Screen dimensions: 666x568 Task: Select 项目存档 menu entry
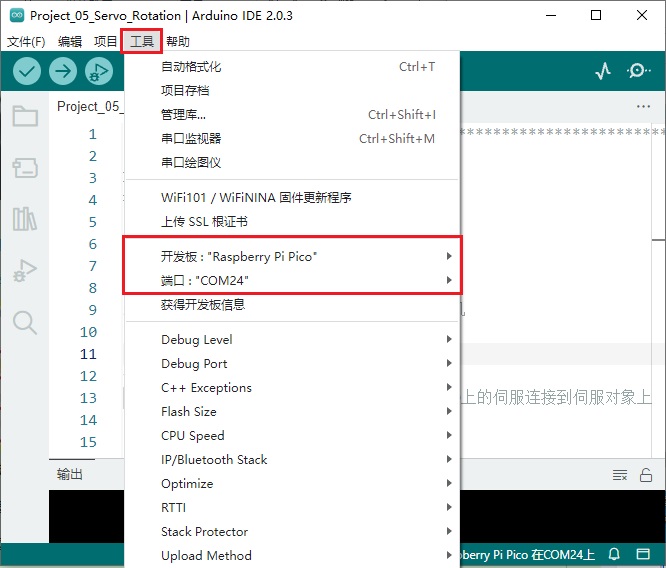tap(293, 90)
